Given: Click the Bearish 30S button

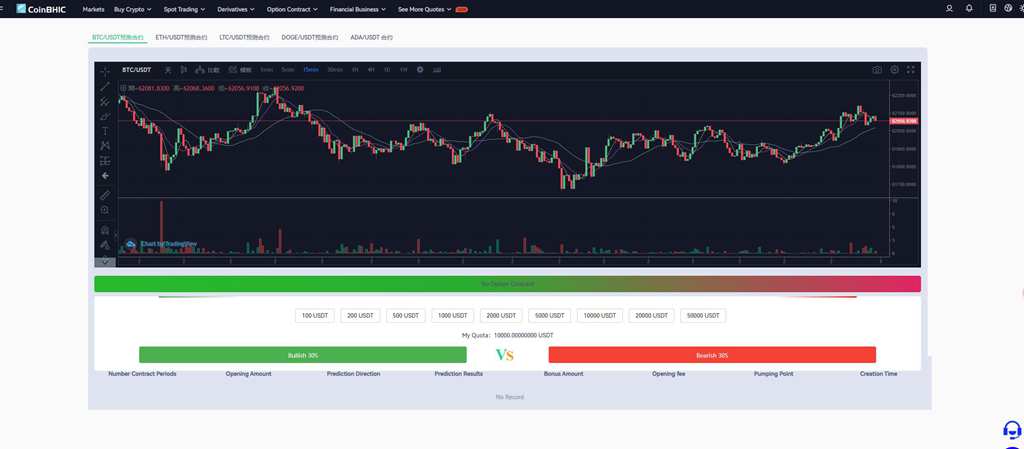Looking at the screenshot, I should pyautogui.click(x=712, y=355).
